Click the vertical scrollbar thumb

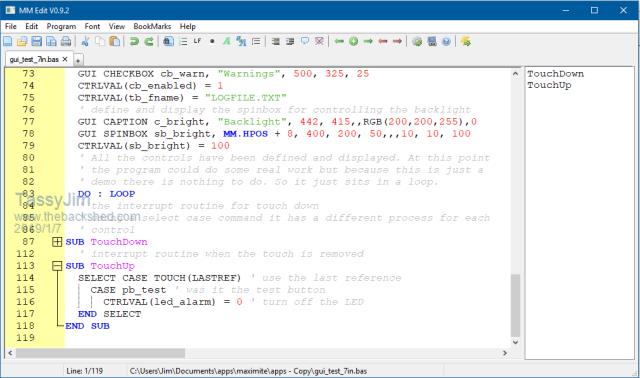click(x=516, y=305)
